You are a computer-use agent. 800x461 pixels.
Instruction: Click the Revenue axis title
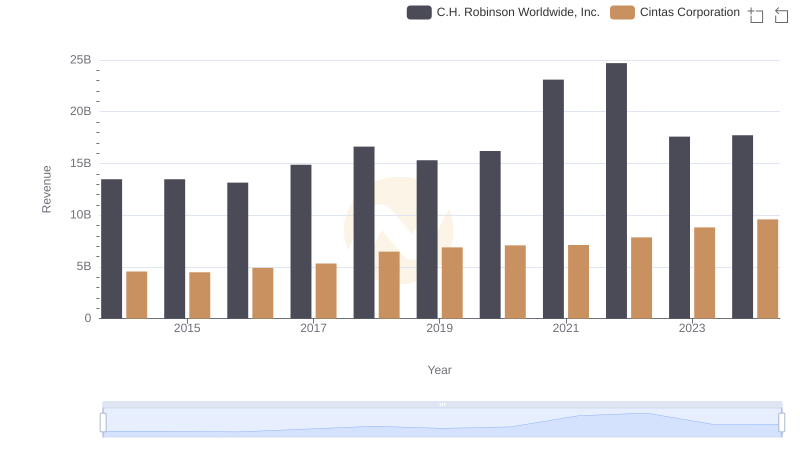(46, 189)
